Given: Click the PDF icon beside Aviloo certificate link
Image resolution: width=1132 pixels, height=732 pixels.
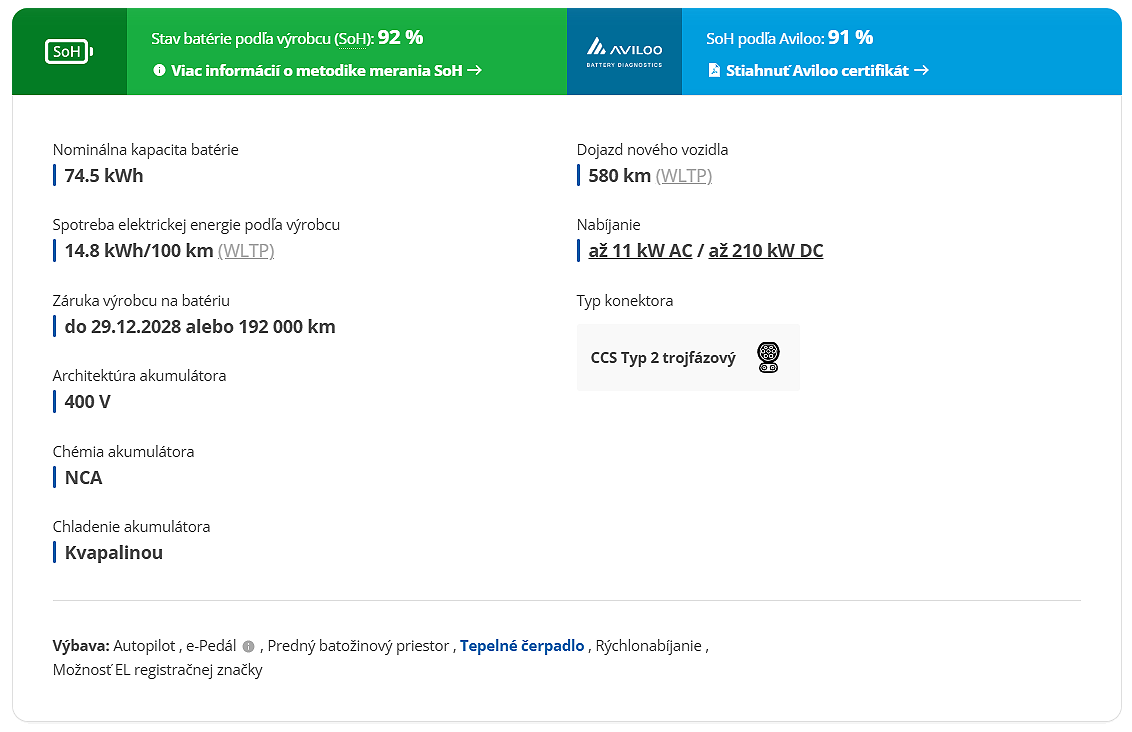Looking at the screenshot, I should click(x=714, y=70).
